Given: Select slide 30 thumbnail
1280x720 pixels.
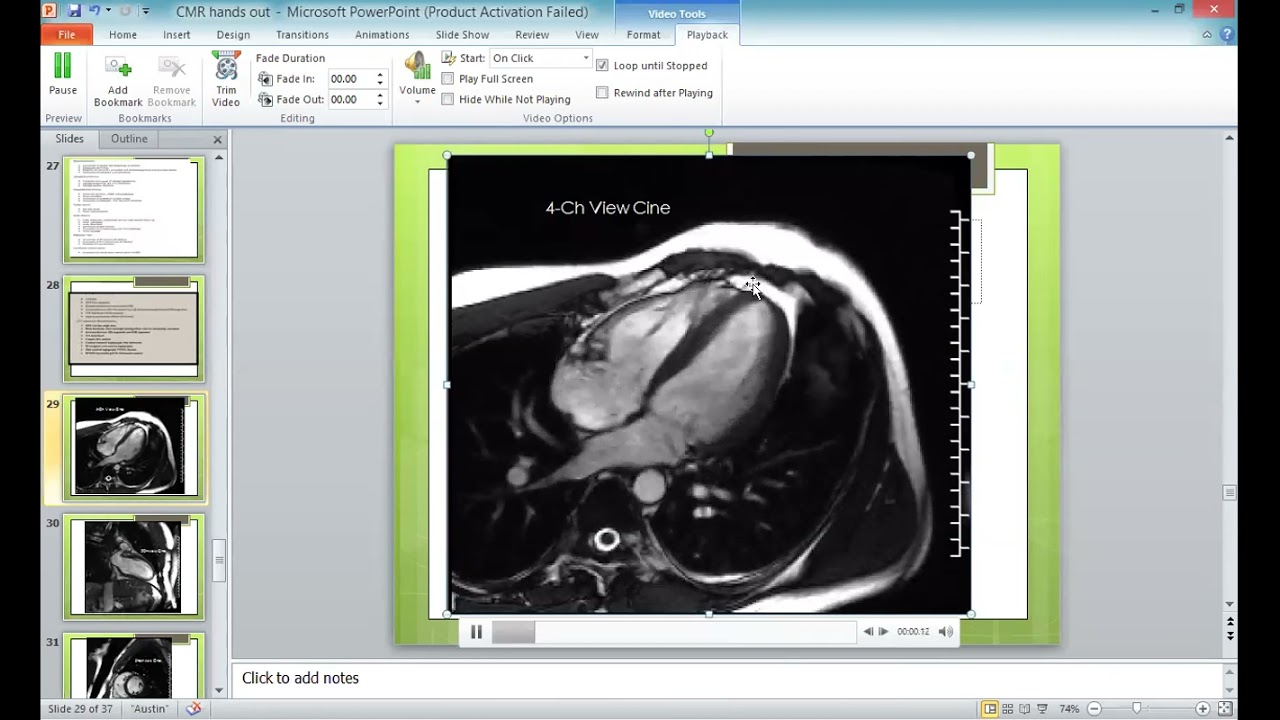Looking at the screenshot, I should 134,567.
